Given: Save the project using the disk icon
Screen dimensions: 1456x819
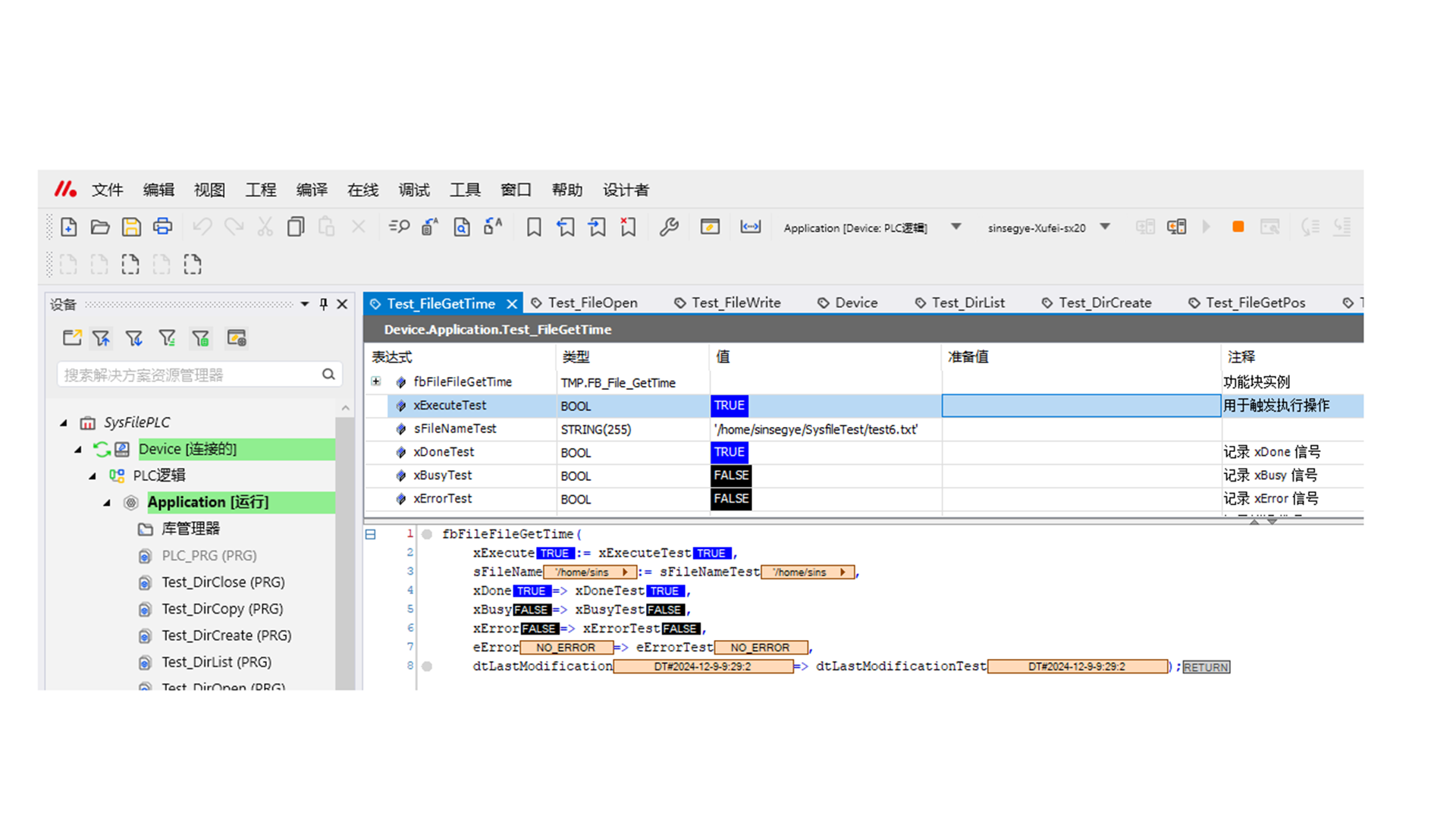Looking at the screenshot, I should tap(131, 227).
